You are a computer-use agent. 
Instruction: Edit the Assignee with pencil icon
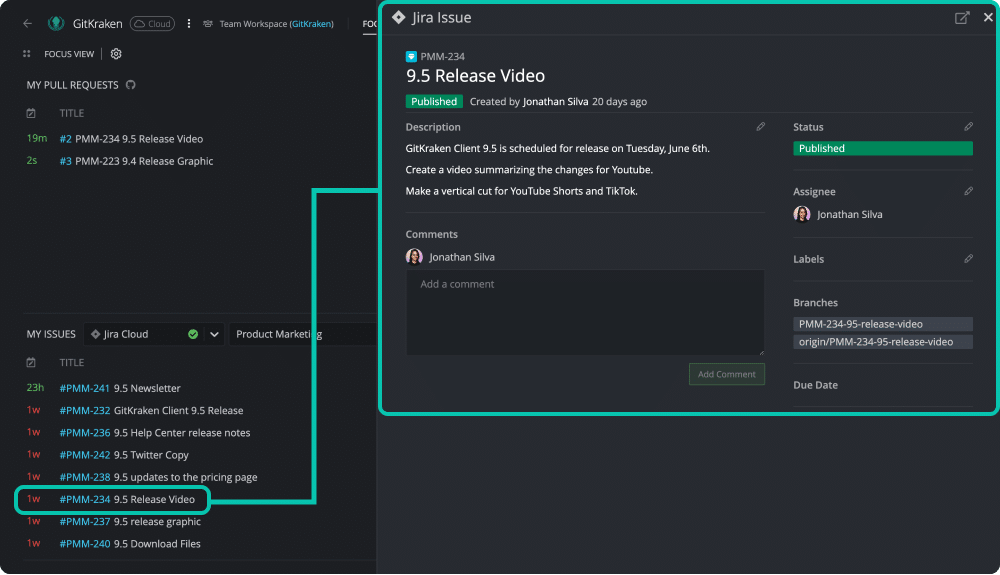(968, 191)
